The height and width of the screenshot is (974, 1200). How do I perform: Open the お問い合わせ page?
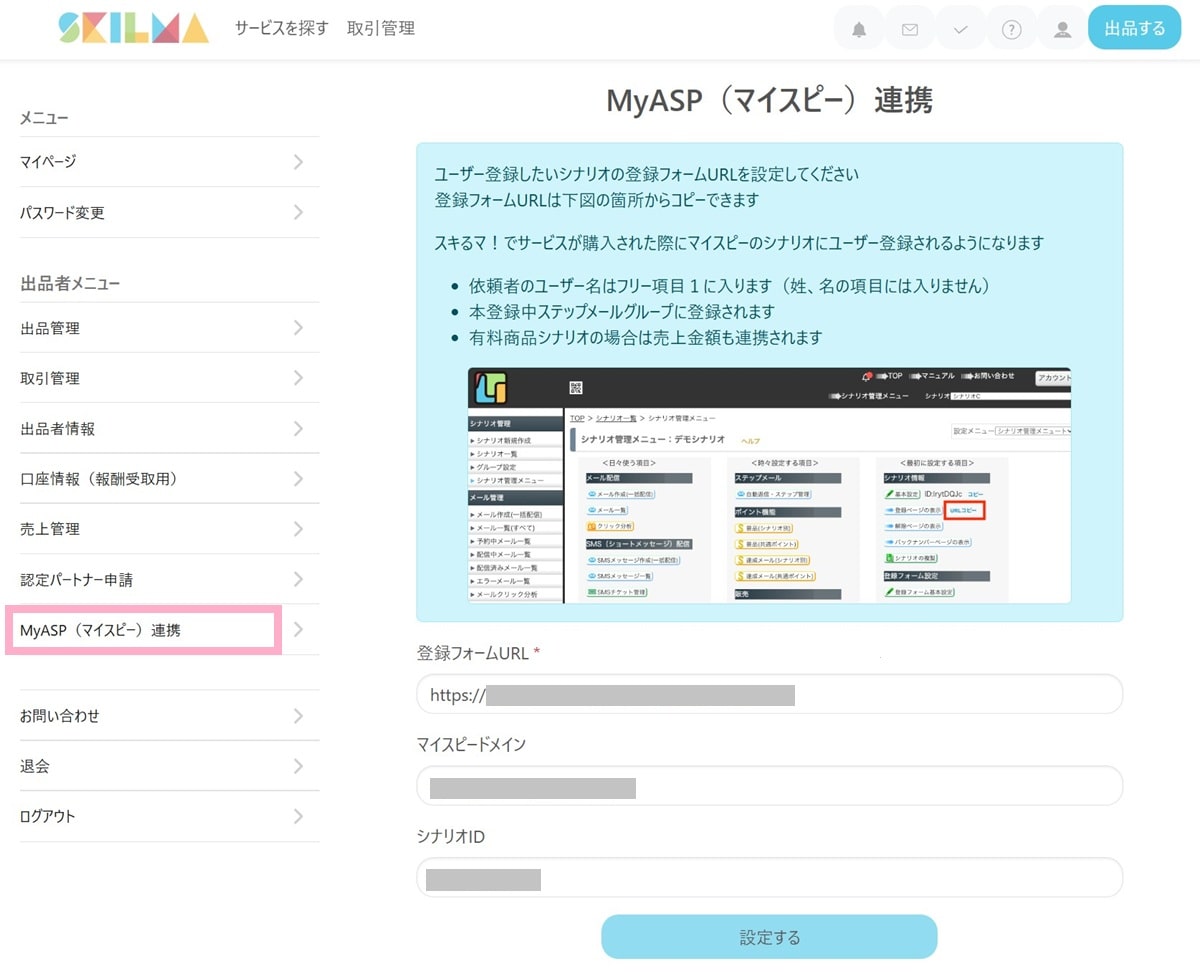pos(168,715)
